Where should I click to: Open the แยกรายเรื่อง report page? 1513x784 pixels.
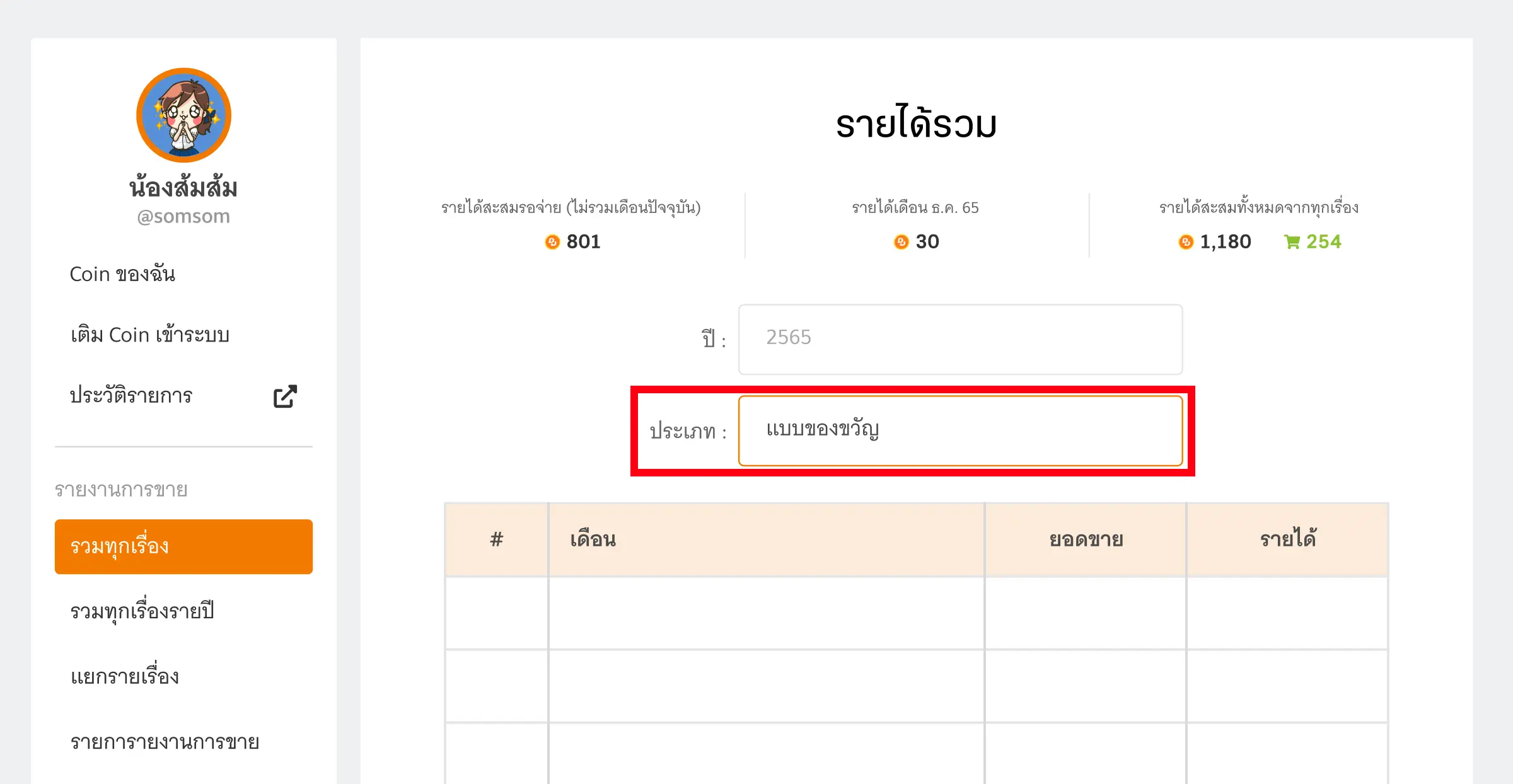[x=124, y=676]
